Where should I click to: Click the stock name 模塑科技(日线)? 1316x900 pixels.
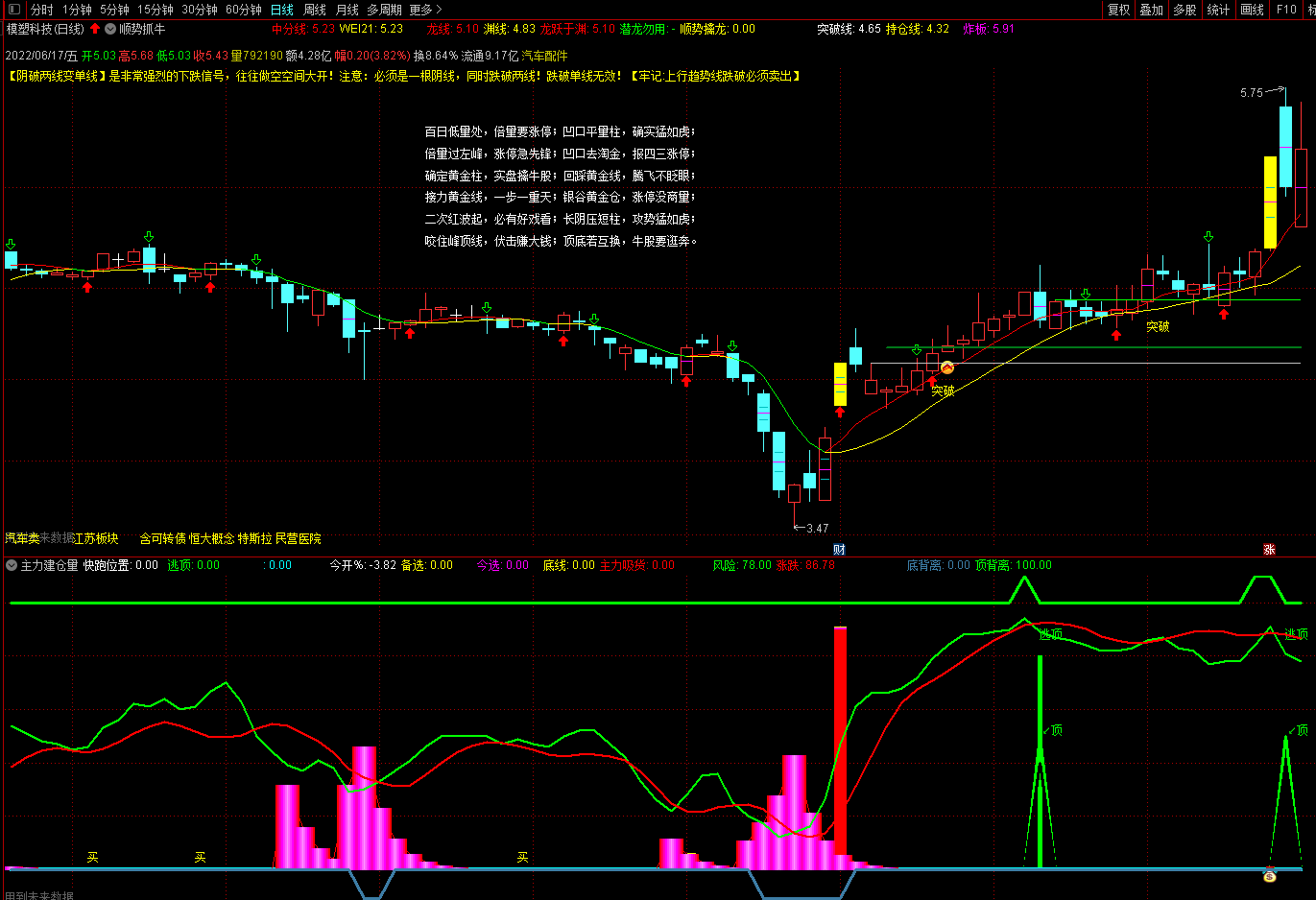coord(45,29)
